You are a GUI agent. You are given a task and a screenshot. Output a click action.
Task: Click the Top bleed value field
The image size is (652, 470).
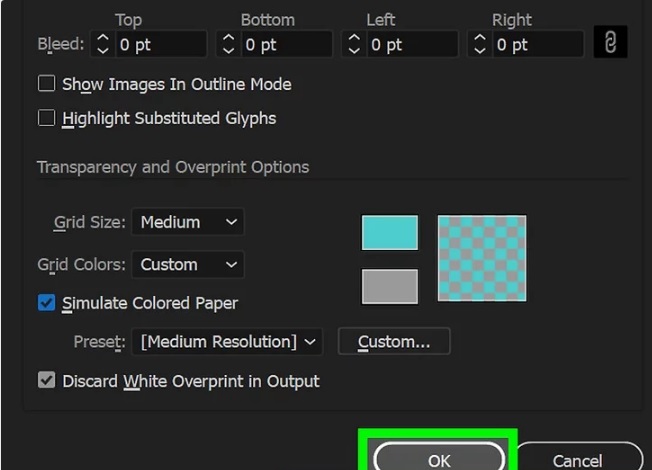161,44
